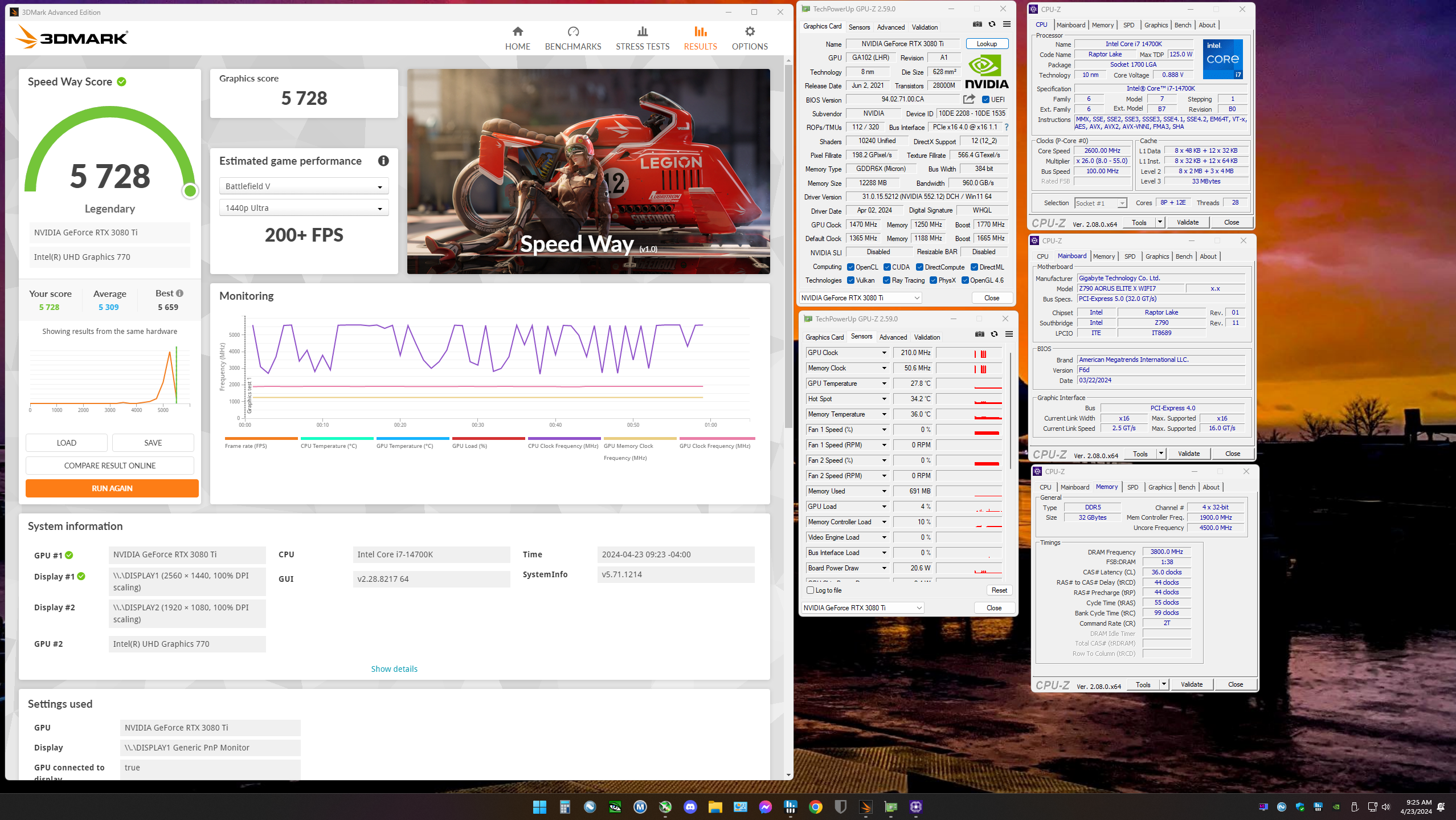The width and height of the screenshot is (1456, 820).
Task: Toggle the DirectCompute checkbox
Action: point(919,267)
